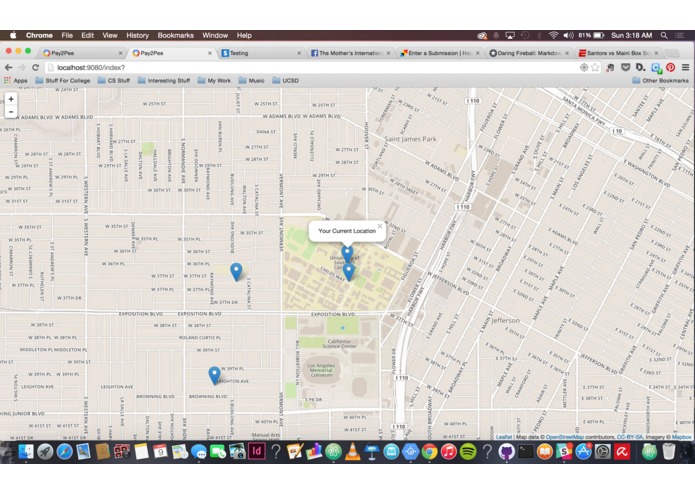Reload the localhost page
This screenshot has width=695, height=494.
tap(35, 67)
